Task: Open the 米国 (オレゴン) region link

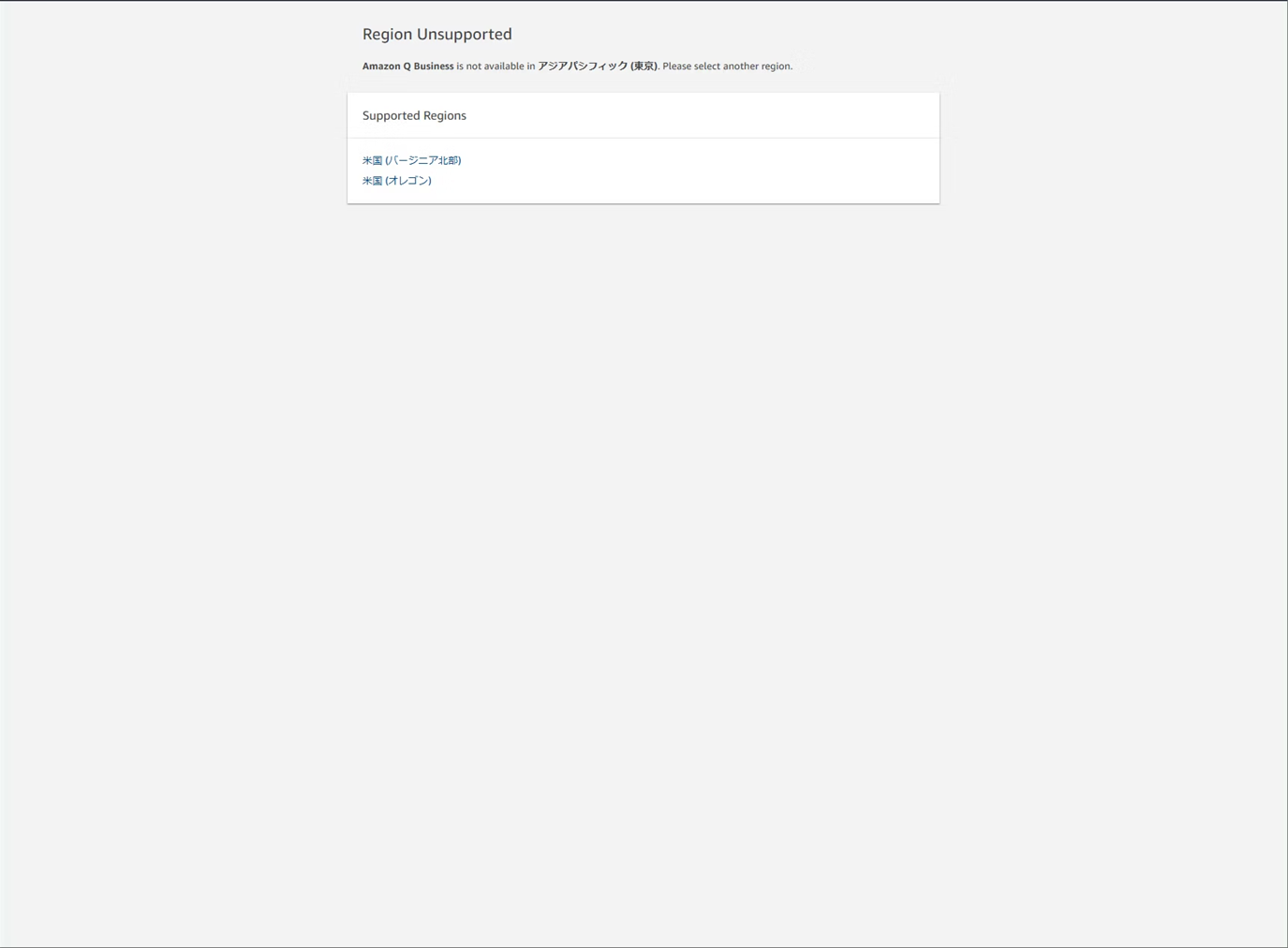Action: tap(397, 181)
